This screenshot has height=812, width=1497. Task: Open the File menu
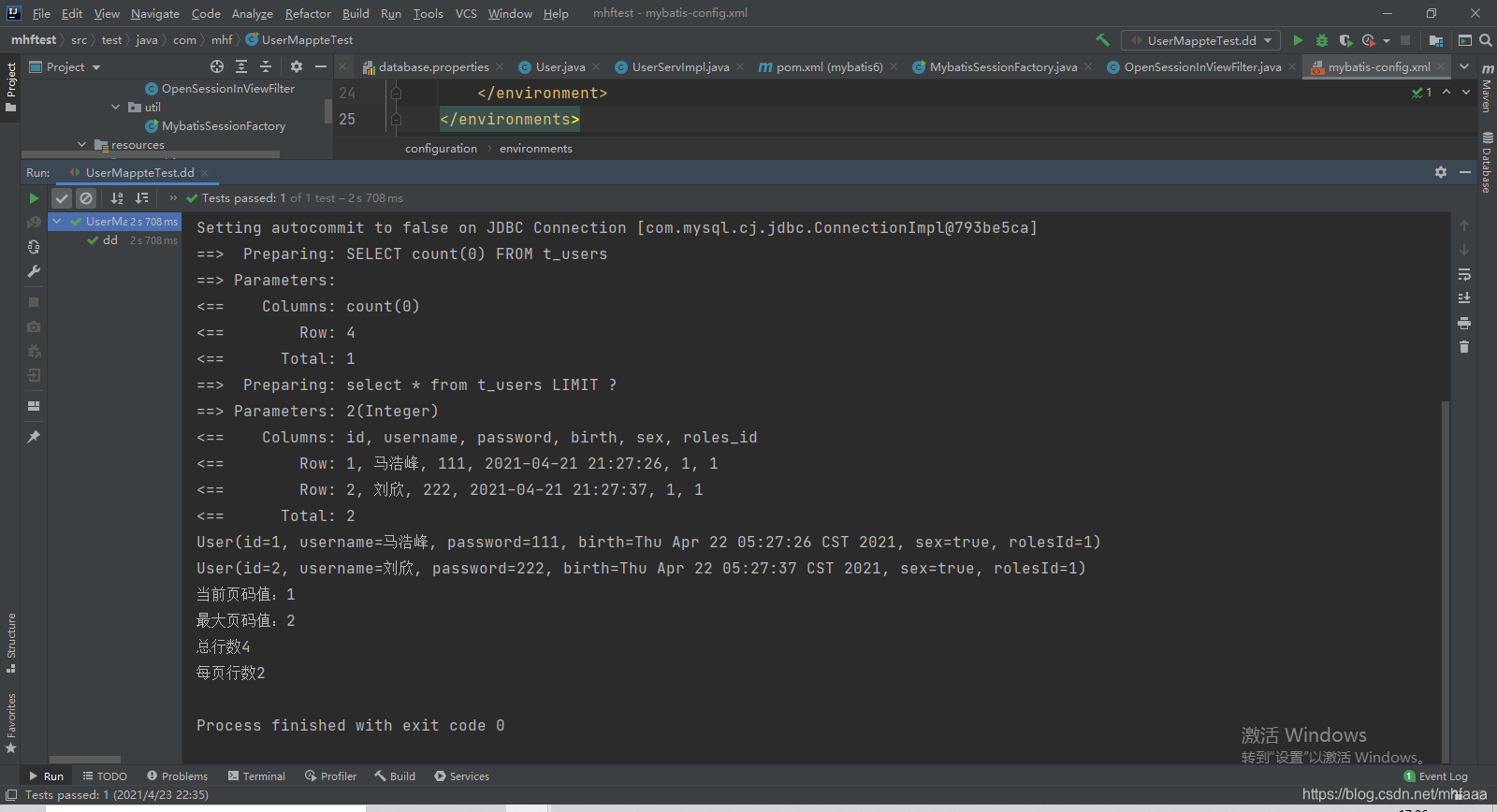coord(41,13)
